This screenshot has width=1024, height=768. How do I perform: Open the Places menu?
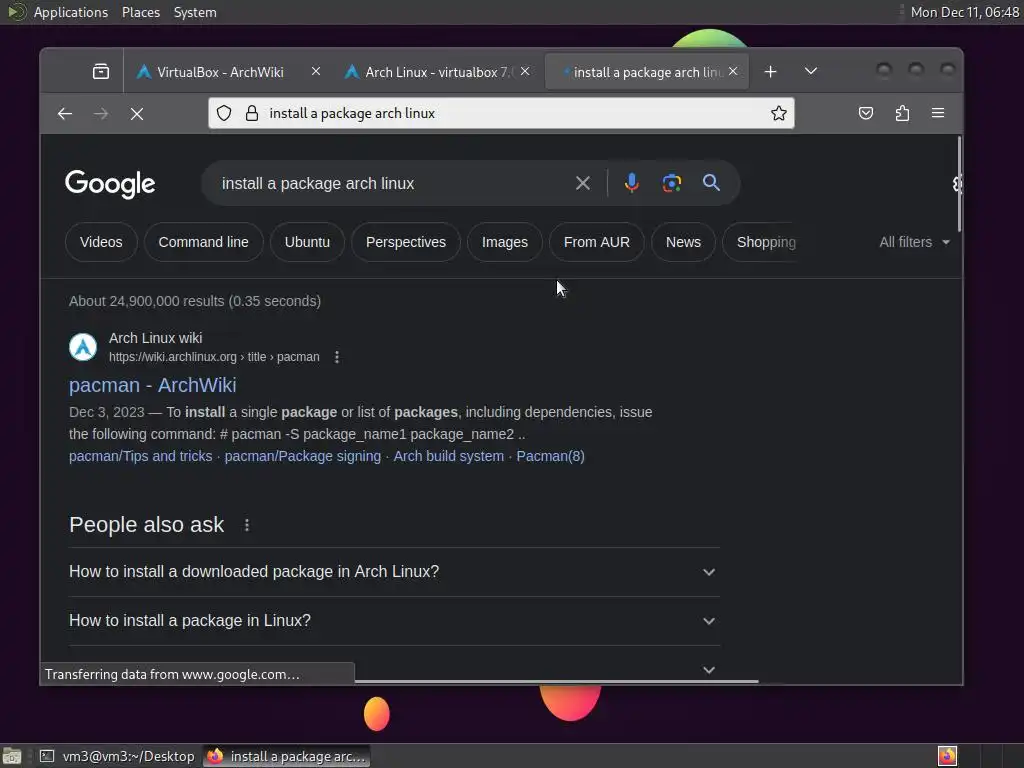tap(140, 12)
